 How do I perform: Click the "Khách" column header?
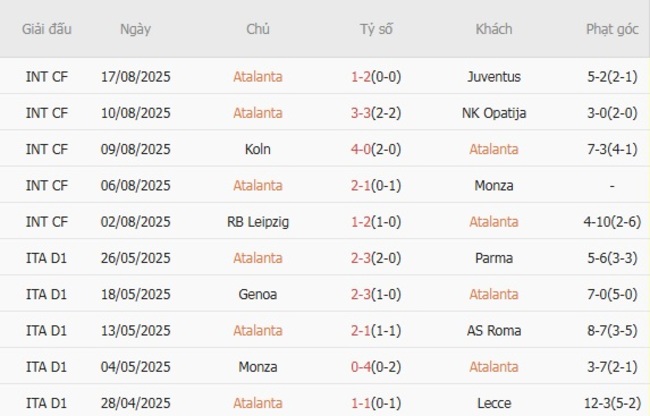coord(494,29)
